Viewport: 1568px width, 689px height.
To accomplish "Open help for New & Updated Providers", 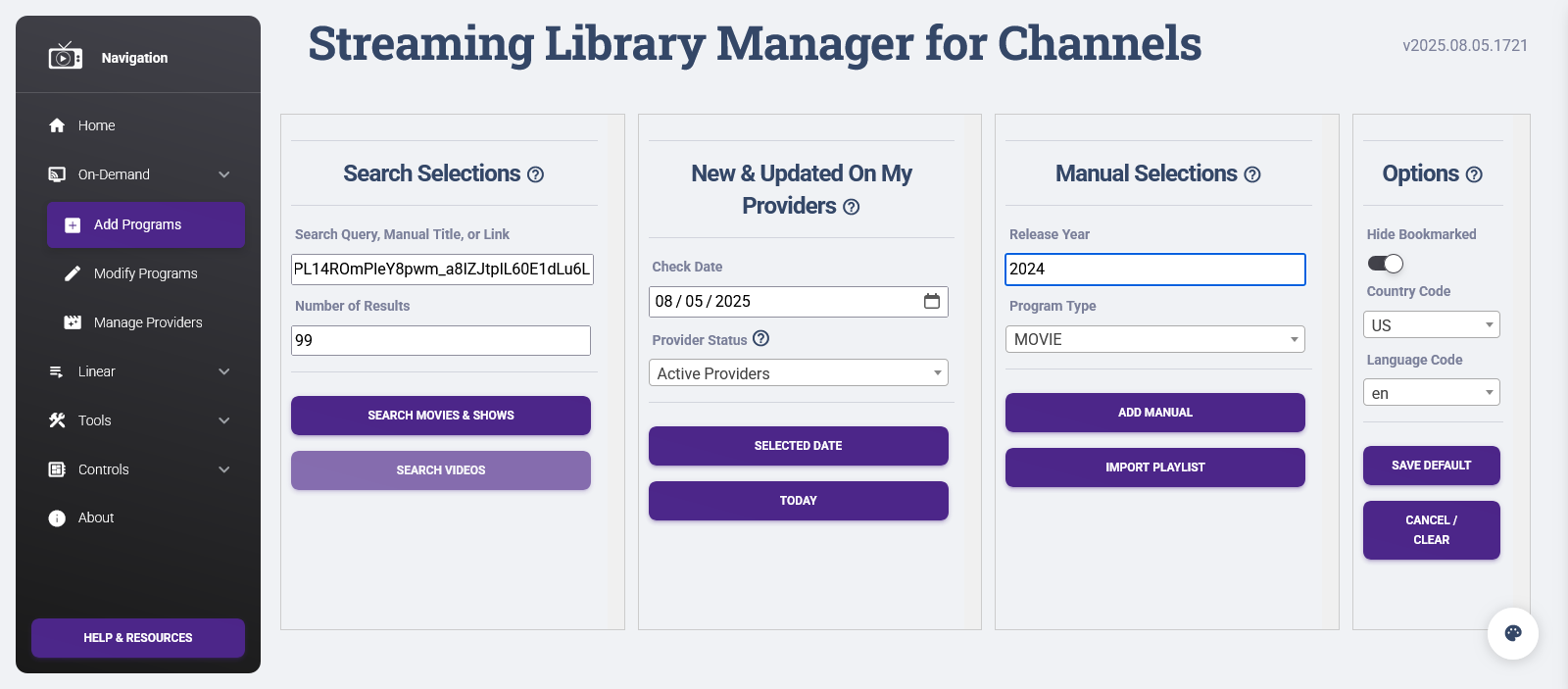I will click(852, 207).
